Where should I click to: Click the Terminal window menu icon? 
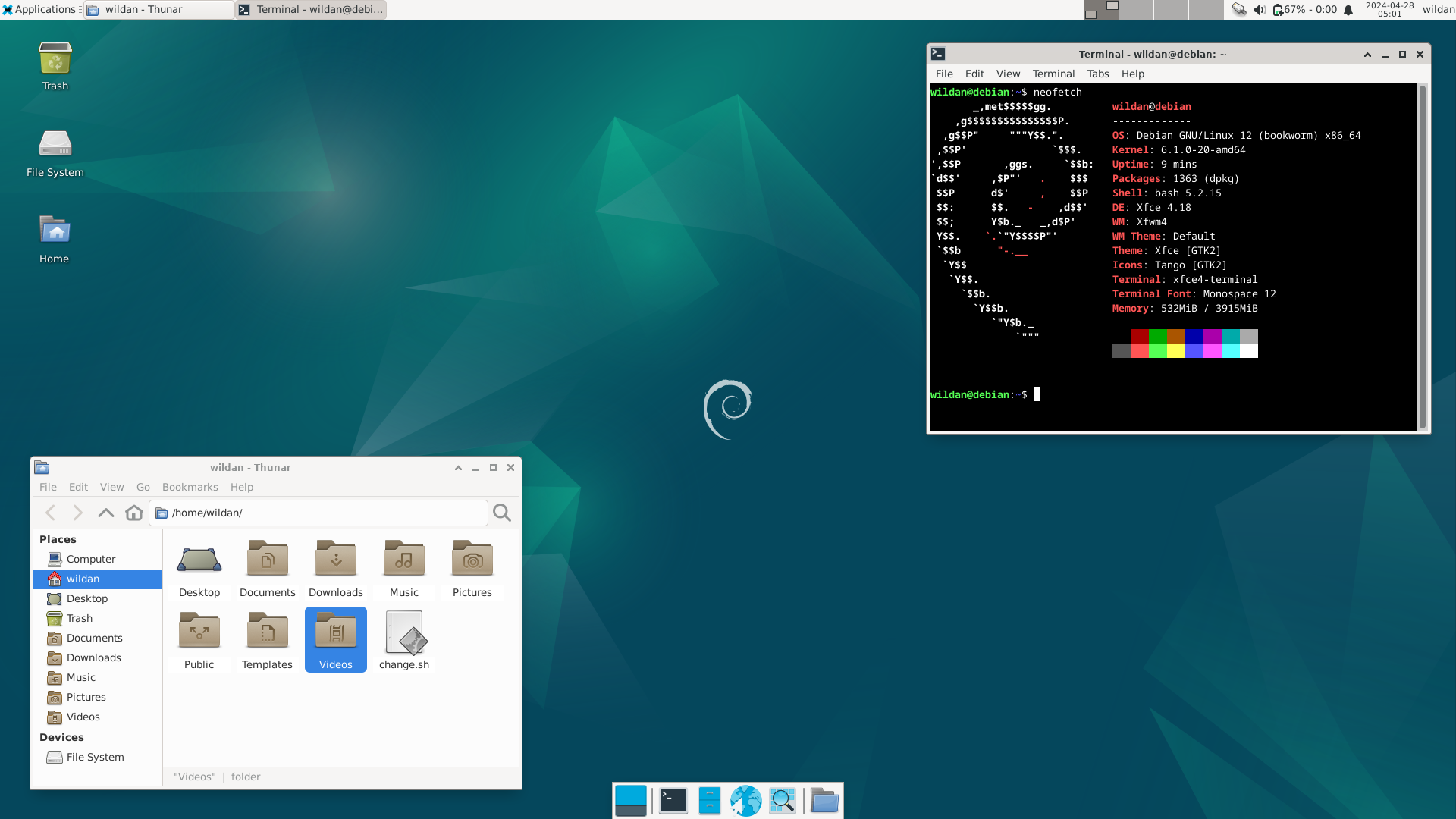tap(938, 54)
